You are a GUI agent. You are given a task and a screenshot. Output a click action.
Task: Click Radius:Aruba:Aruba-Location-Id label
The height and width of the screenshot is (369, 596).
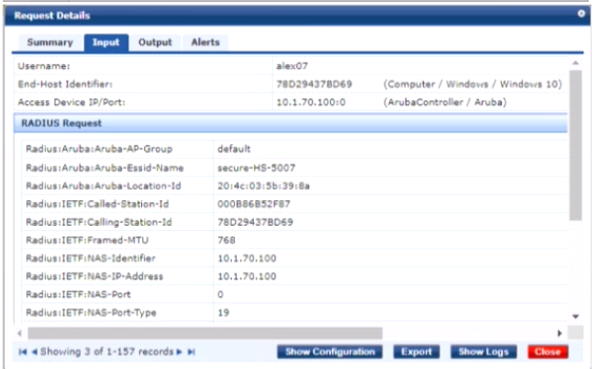click(x=103, y=186)
